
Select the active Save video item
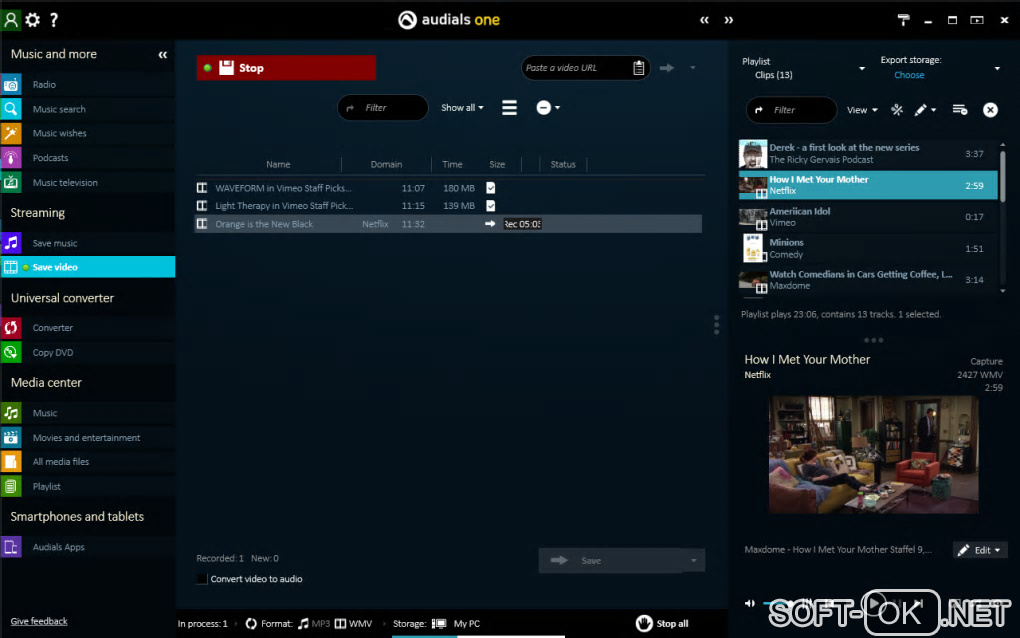coord(88,267)
